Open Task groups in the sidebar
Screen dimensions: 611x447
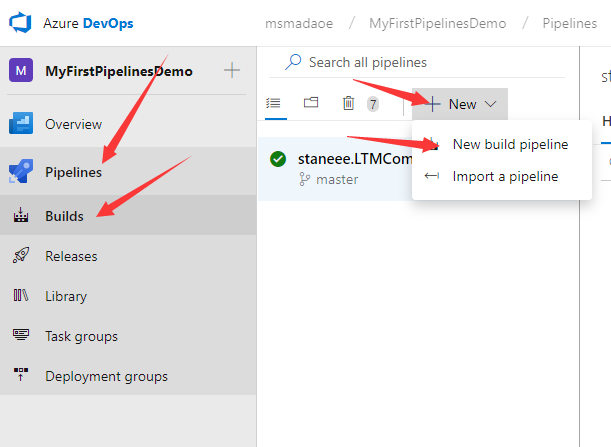(128, 336)
